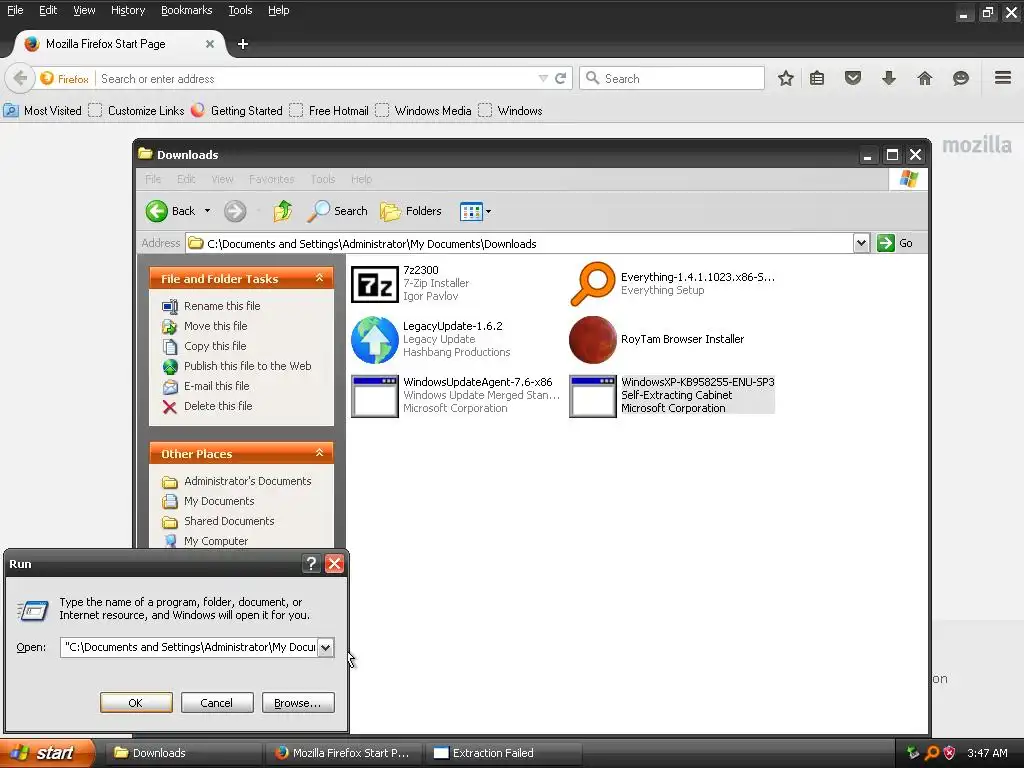Click OK in the Run dialog
Image resolution: width=1024 pixels, height=768 pixels.
136,703
